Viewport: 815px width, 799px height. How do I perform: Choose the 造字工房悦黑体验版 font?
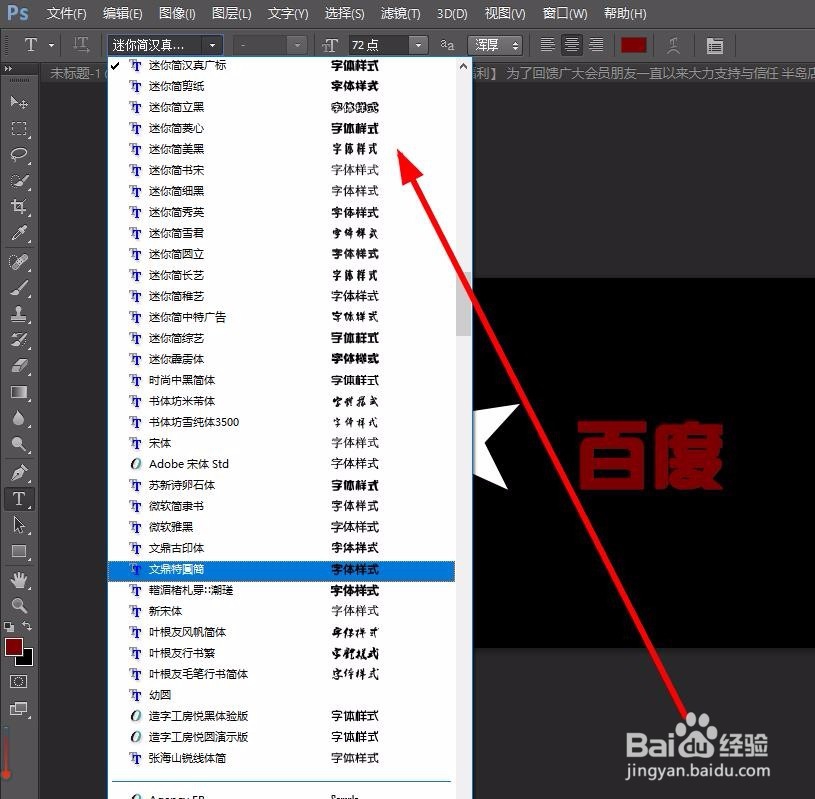[281, 716]
